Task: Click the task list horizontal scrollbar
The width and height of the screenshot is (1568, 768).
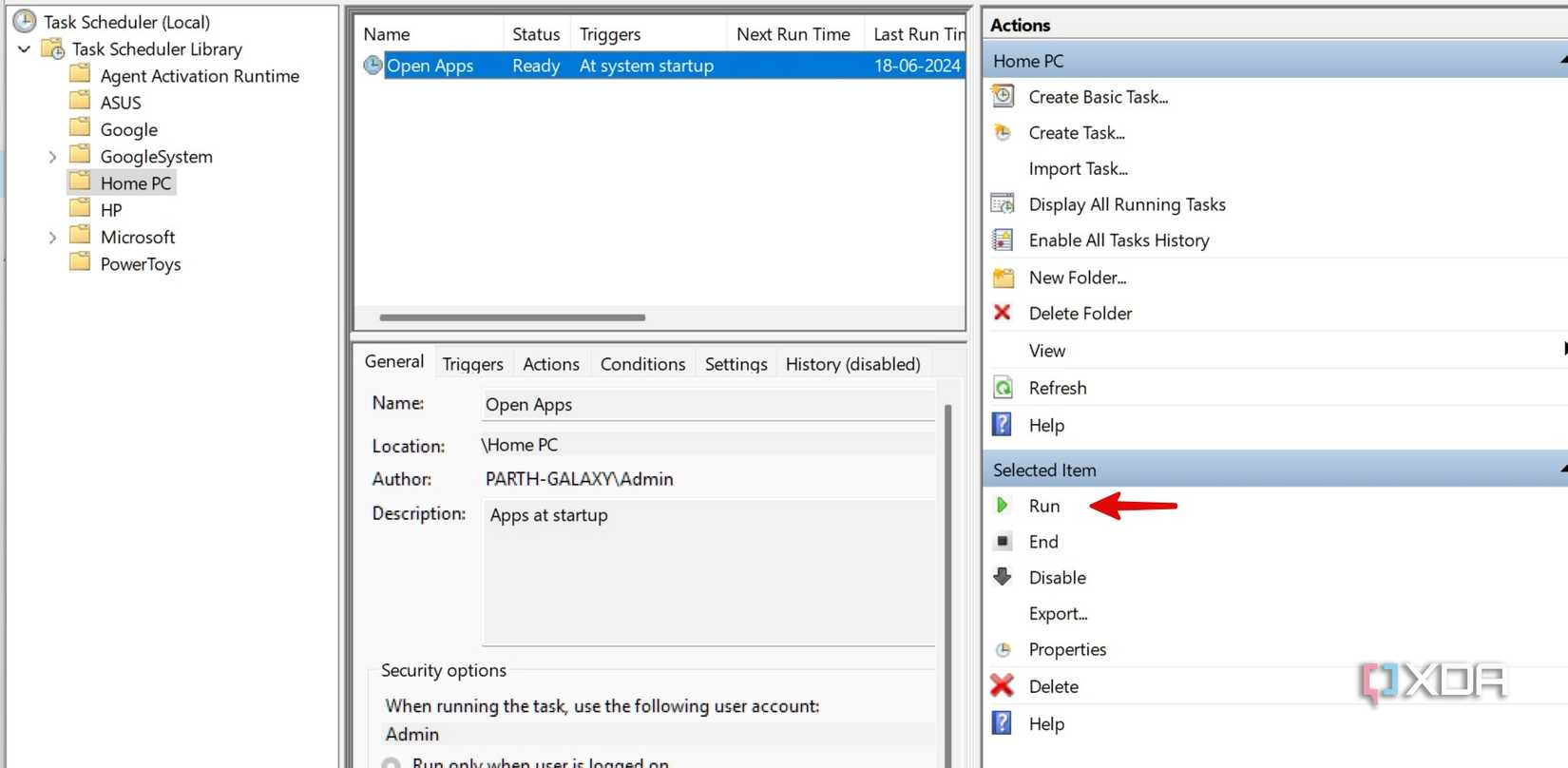Action: [x=512, y=317]
